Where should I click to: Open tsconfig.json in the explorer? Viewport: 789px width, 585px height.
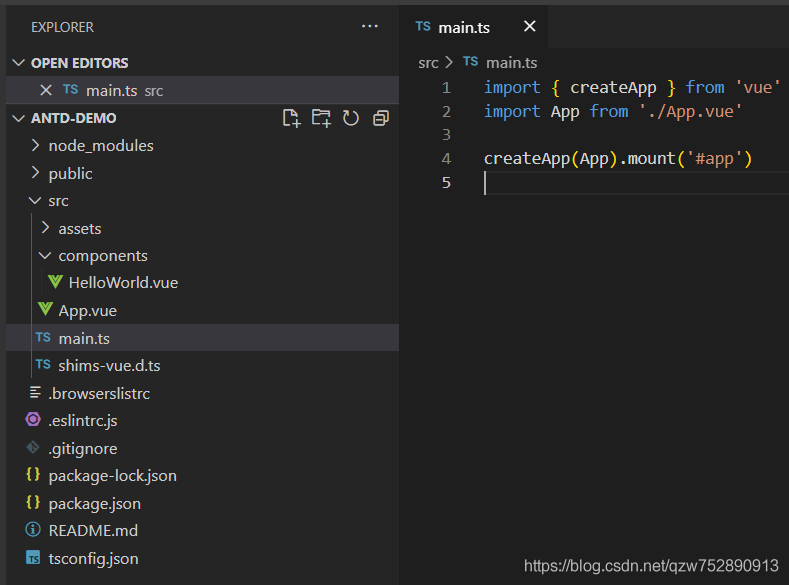[93, 558]
